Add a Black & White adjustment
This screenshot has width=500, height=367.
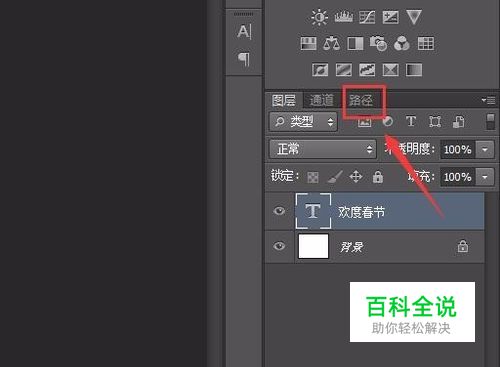355,43
